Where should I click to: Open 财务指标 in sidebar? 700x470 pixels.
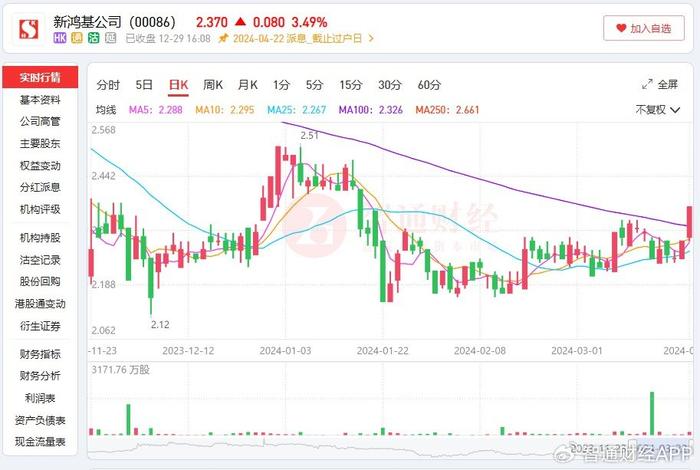(40, 354)
